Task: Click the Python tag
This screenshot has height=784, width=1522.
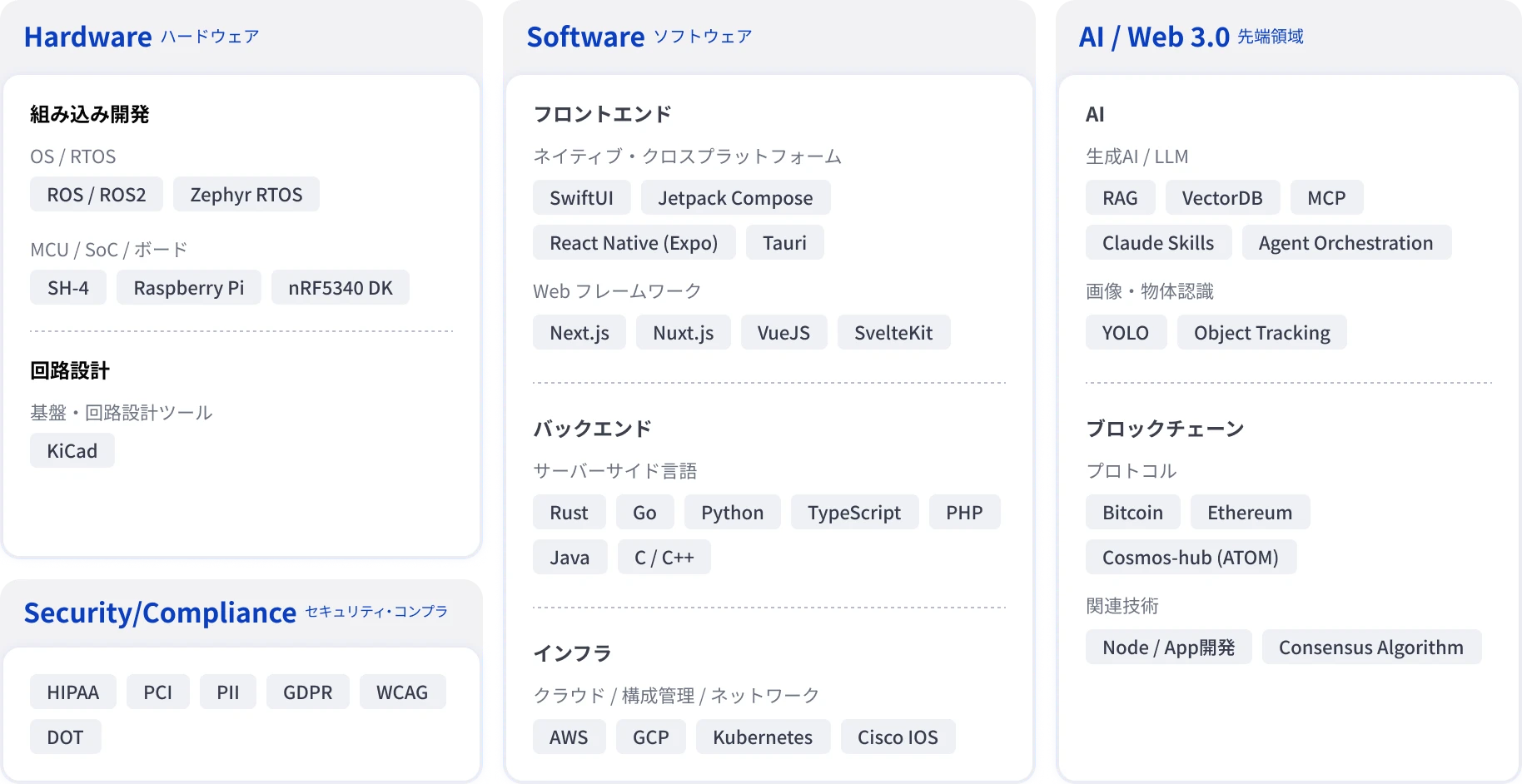Action: (733, 512)
